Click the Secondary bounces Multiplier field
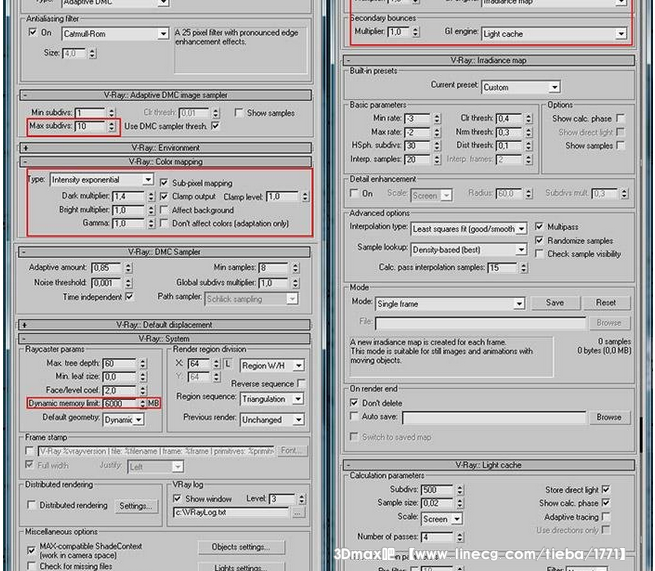The image size is (655, 571). tap(399, 32)
